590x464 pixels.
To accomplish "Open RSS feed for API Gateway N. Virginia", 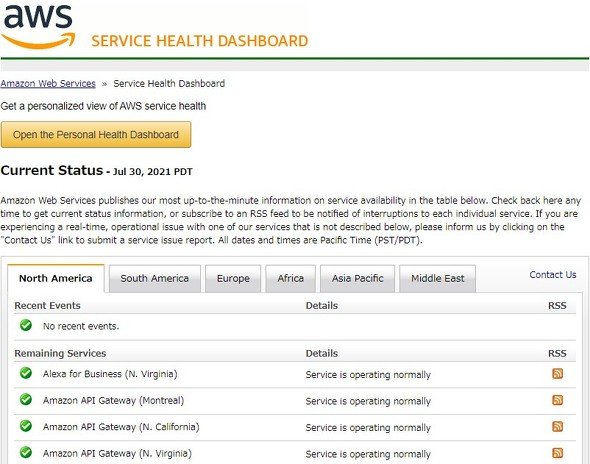I will [557, 453].
